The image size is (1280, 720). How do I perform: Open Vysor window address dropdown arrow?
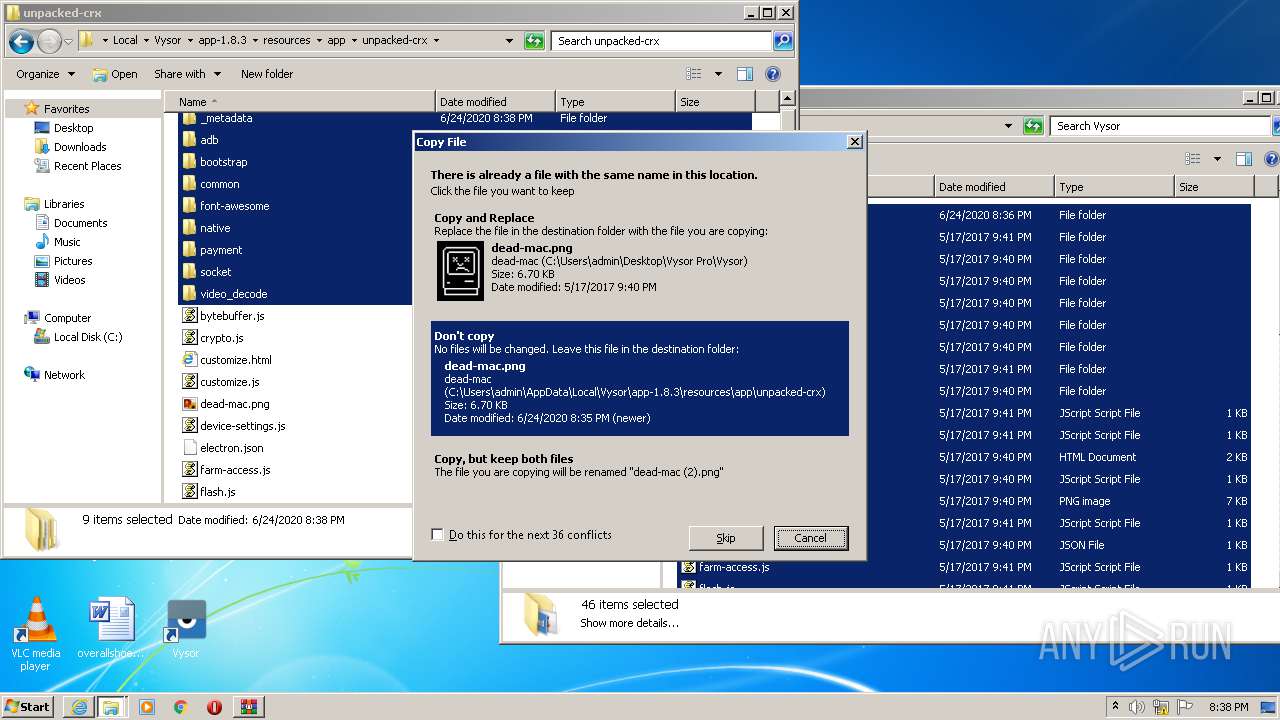pyautogui.click(x=1008, y=126)
